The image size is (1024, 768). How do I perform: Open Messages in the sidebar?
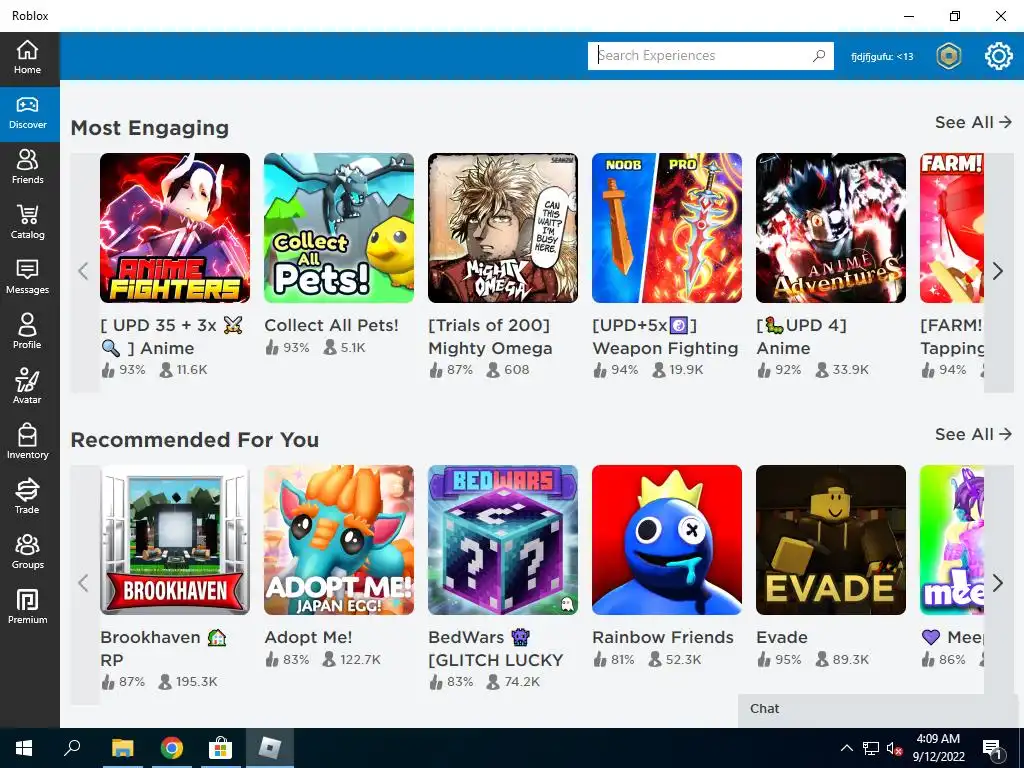(x=27, y=278)
